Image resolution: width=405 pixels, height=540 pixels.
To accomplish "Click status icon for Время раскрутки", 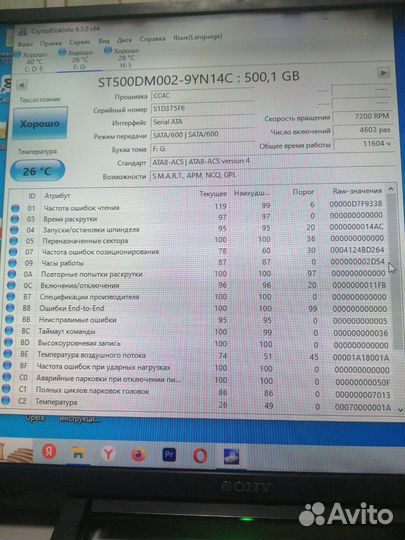I will [14, 219].
